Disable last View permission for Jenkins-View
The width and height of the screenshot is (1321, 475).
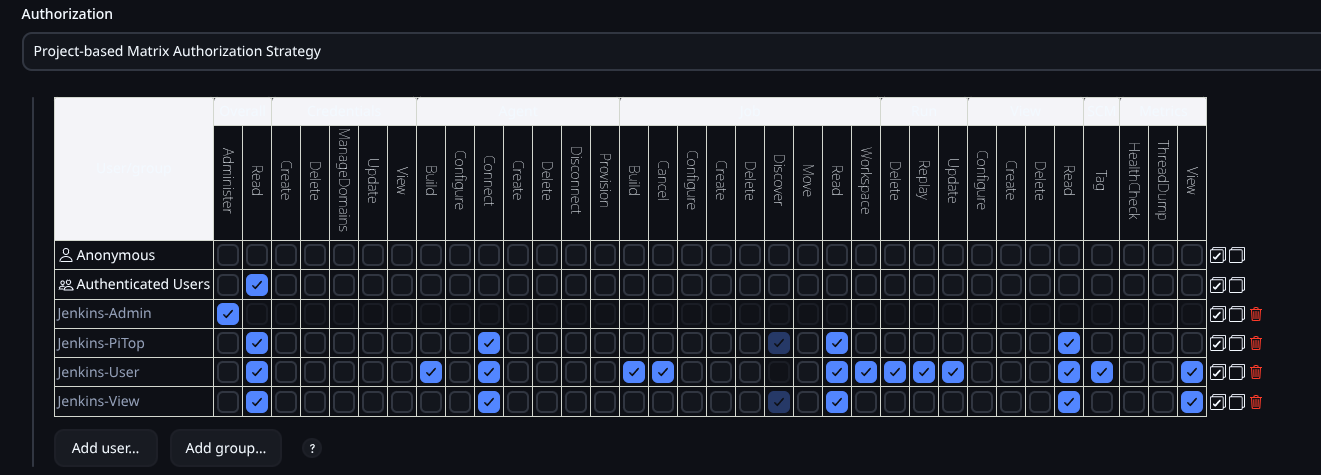(x=1191, y=402)
